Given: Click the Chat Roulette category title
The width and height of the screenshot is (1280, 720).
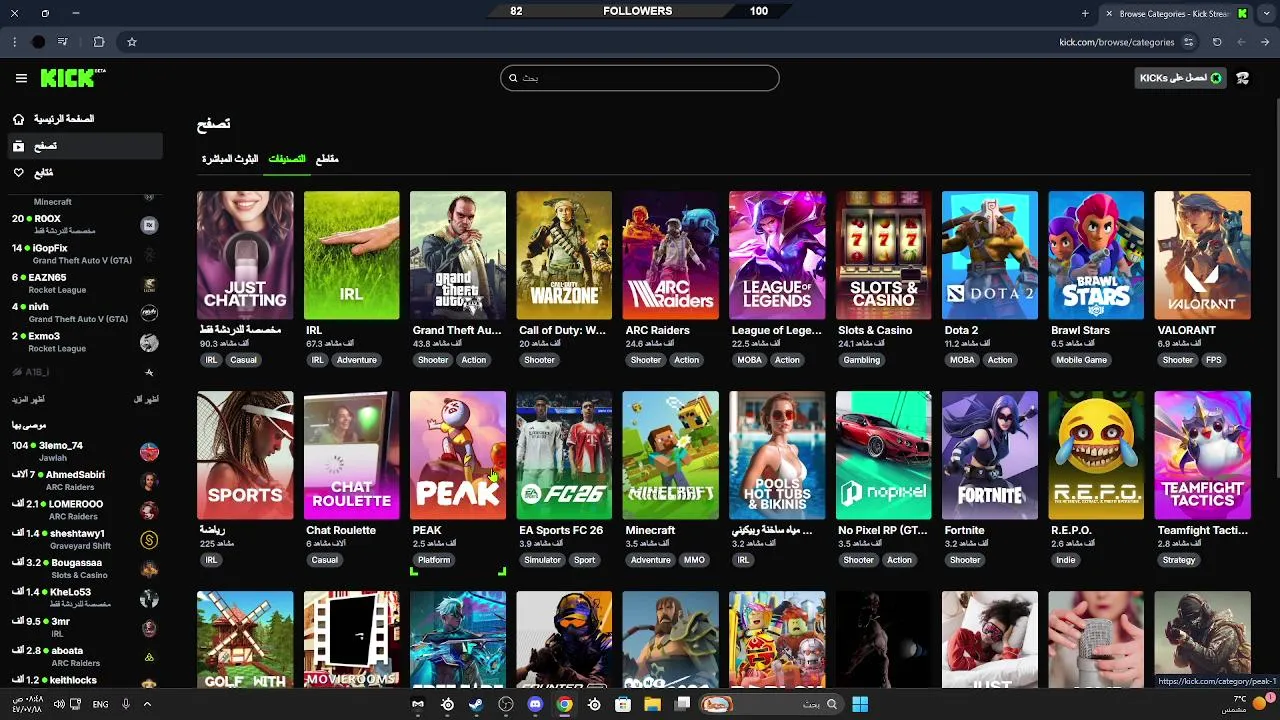Looking at the screenshot, I should (x=341, y=530).
